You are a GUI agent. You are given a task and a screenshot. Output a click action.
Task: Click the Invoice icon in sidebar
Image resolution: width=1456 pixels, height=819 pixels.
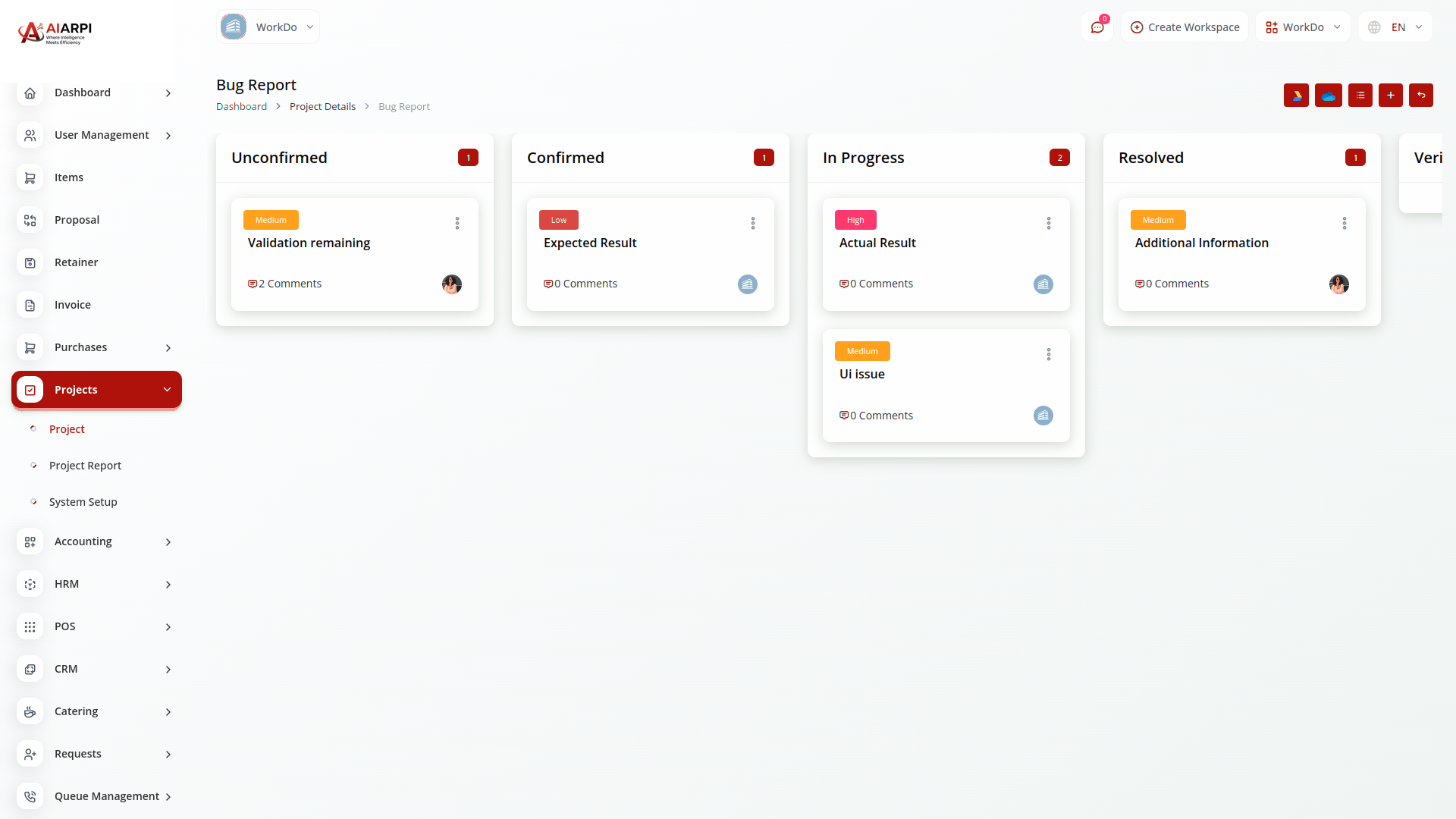click(x=30, y=305)
